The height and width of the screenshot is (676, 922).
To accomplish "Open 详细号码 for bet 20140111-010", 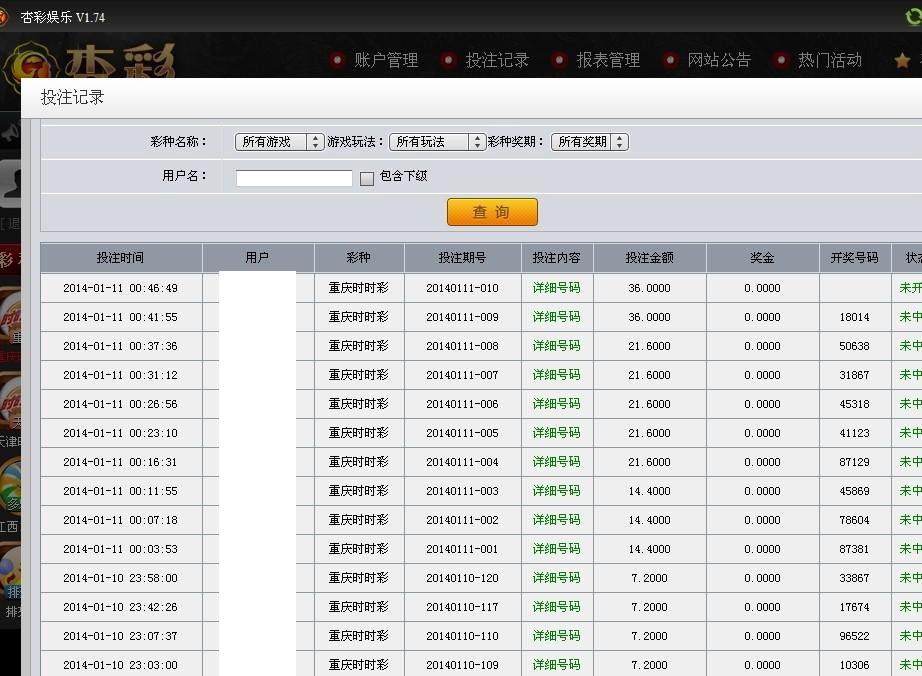I will [x=556, y=287].
